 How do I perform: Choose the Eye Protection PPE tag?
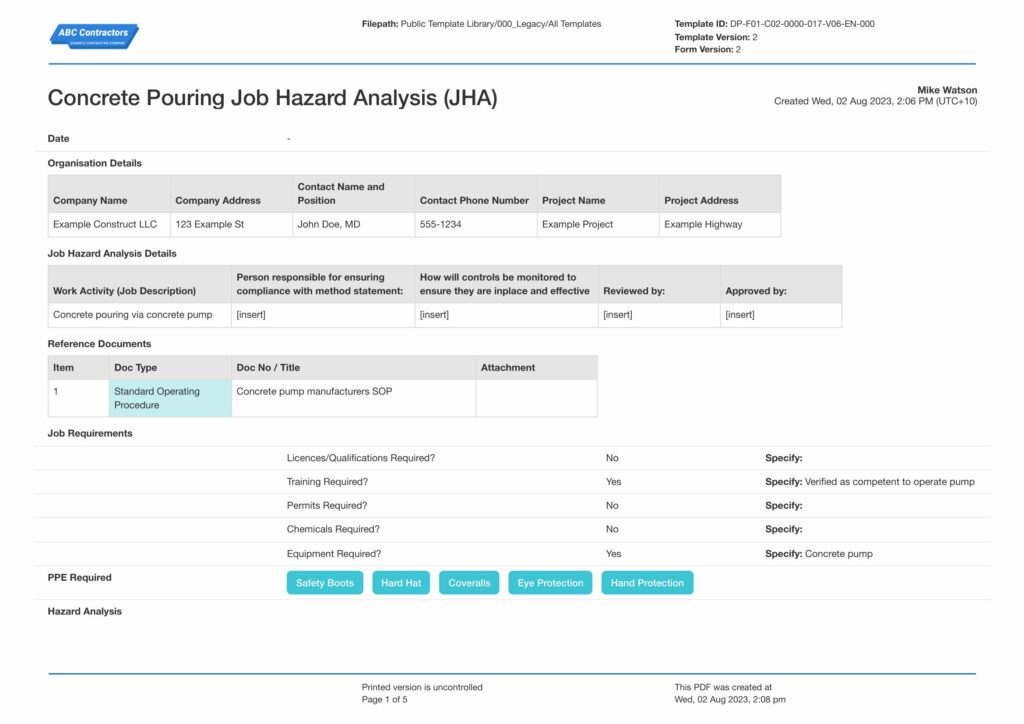coord(551,583)
